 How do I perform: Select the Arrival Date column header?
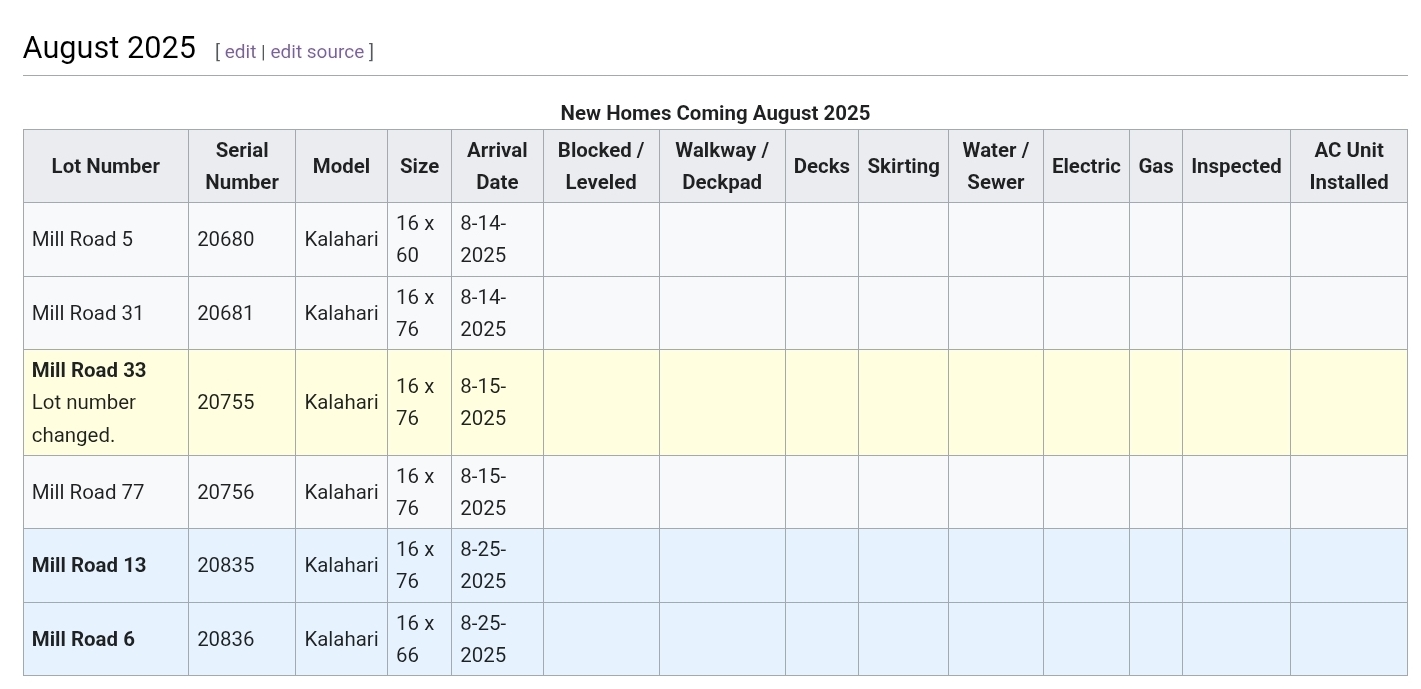(x=497, y=166)
